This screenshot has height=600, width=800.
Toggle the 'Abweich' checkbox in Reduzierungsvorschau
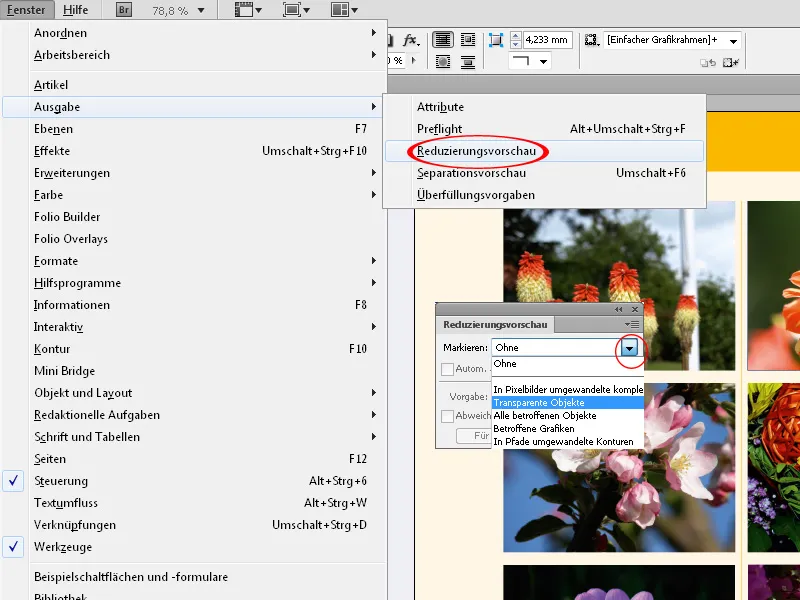click(x=447, y=416)
